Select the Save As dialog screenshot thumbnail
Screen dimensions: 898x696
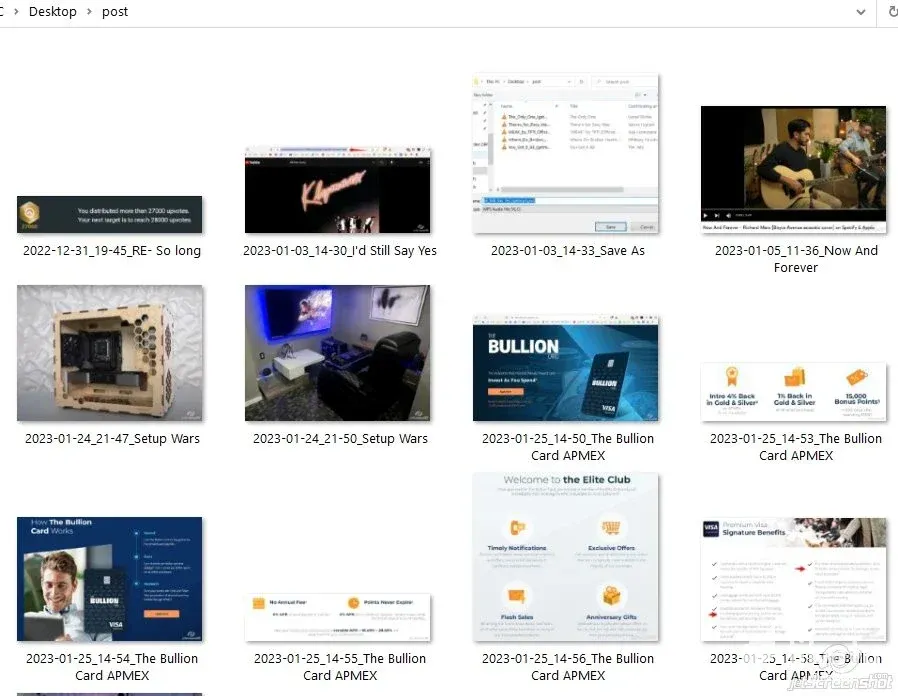(x=565, y=154)
